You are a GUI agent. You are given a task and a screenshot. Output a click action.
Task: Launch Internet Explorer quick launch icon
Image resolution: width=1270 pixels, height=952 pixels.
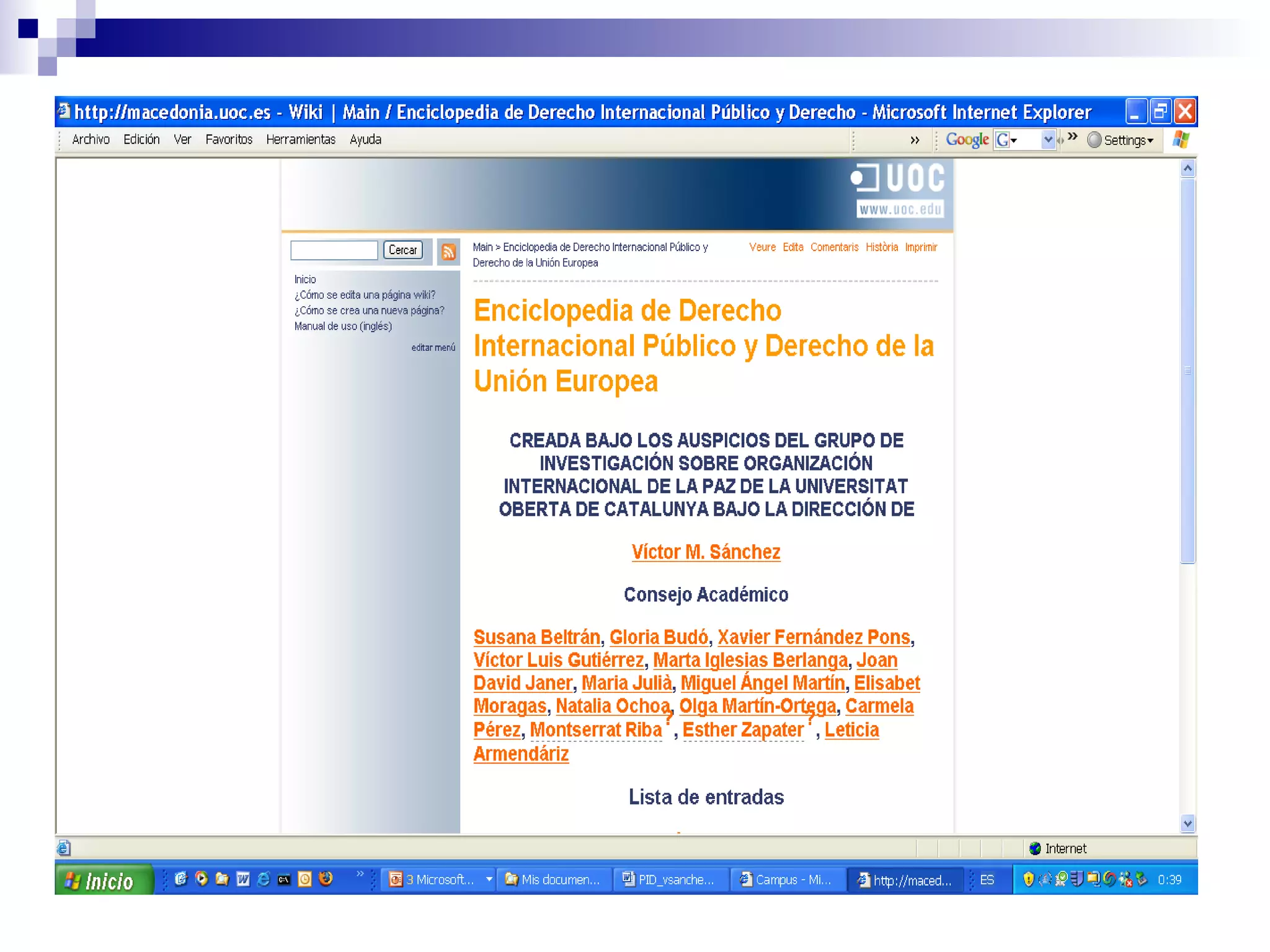click(x=264, y=879)
